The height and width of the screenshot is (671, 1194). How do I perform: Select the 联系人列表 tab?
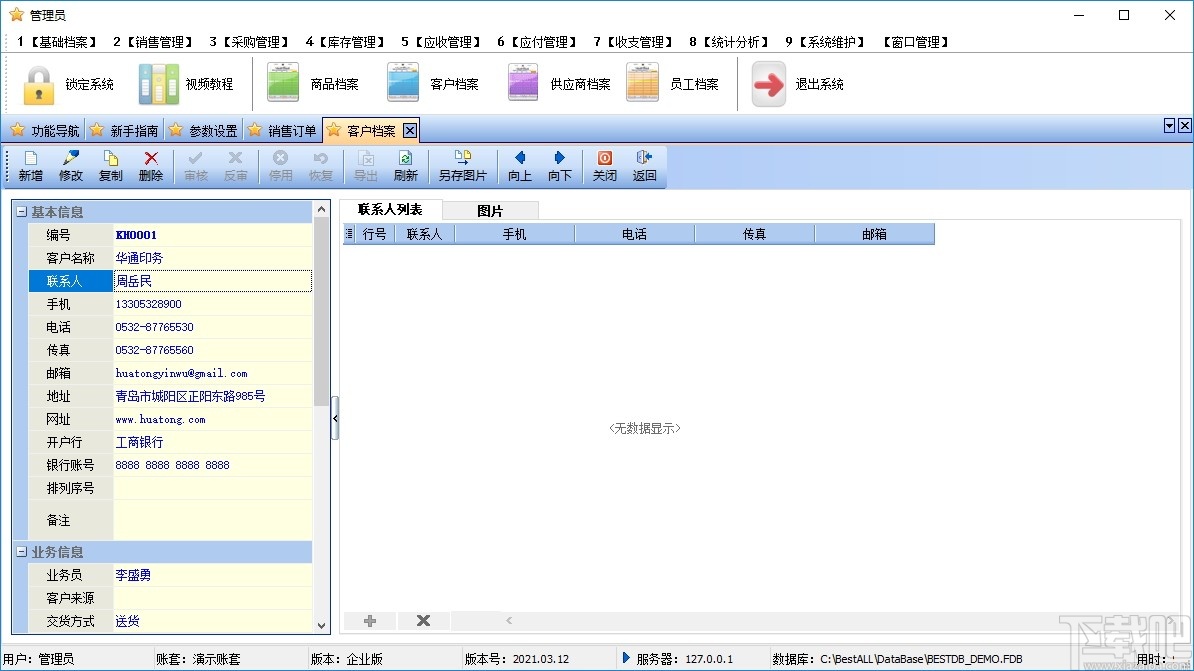click(x=390, y=209)
